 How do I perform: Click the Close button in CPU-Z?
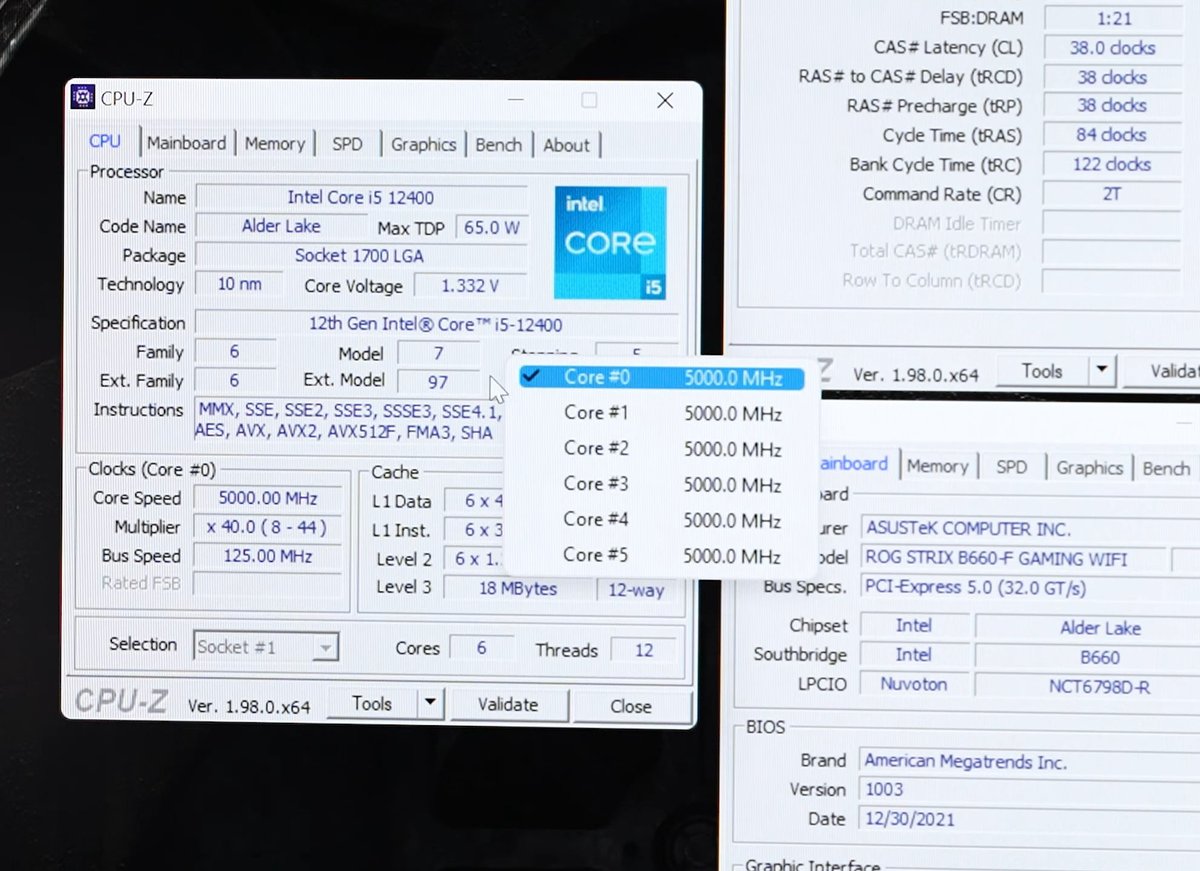(x=631, y=706)
